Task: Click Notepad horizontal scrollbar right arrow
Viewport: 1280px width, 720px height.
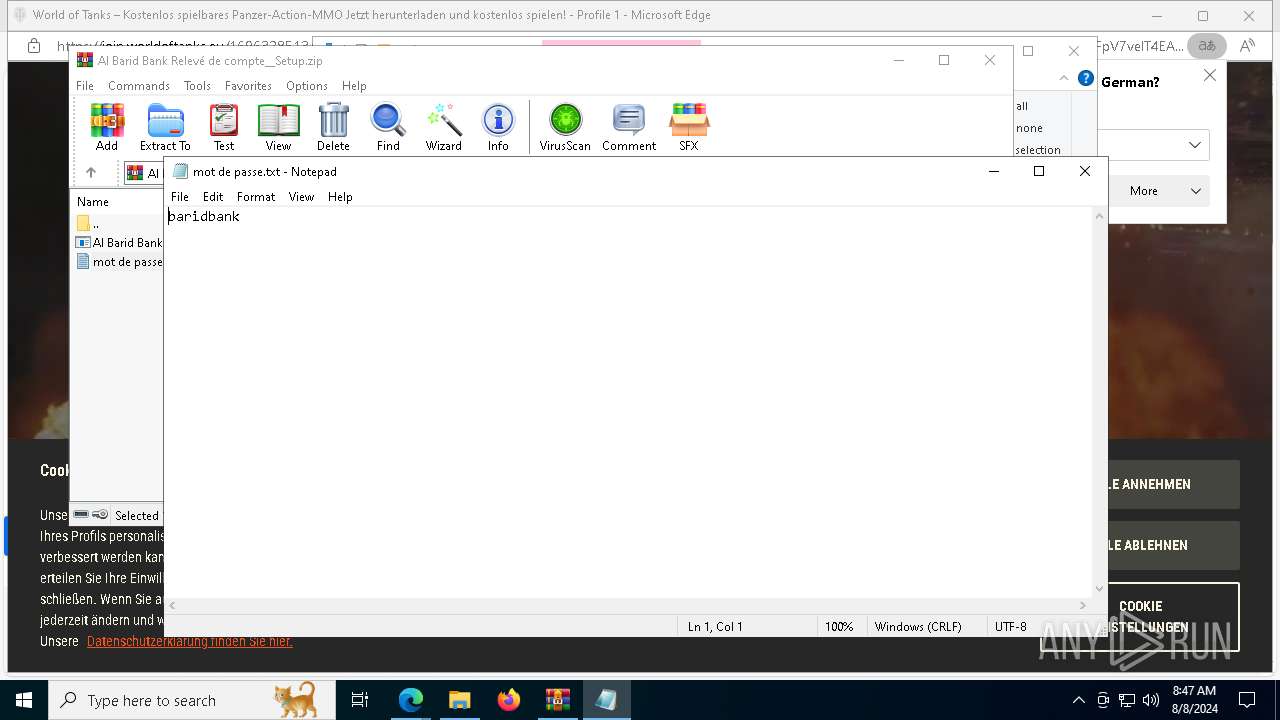Action: pos(1082,606)
